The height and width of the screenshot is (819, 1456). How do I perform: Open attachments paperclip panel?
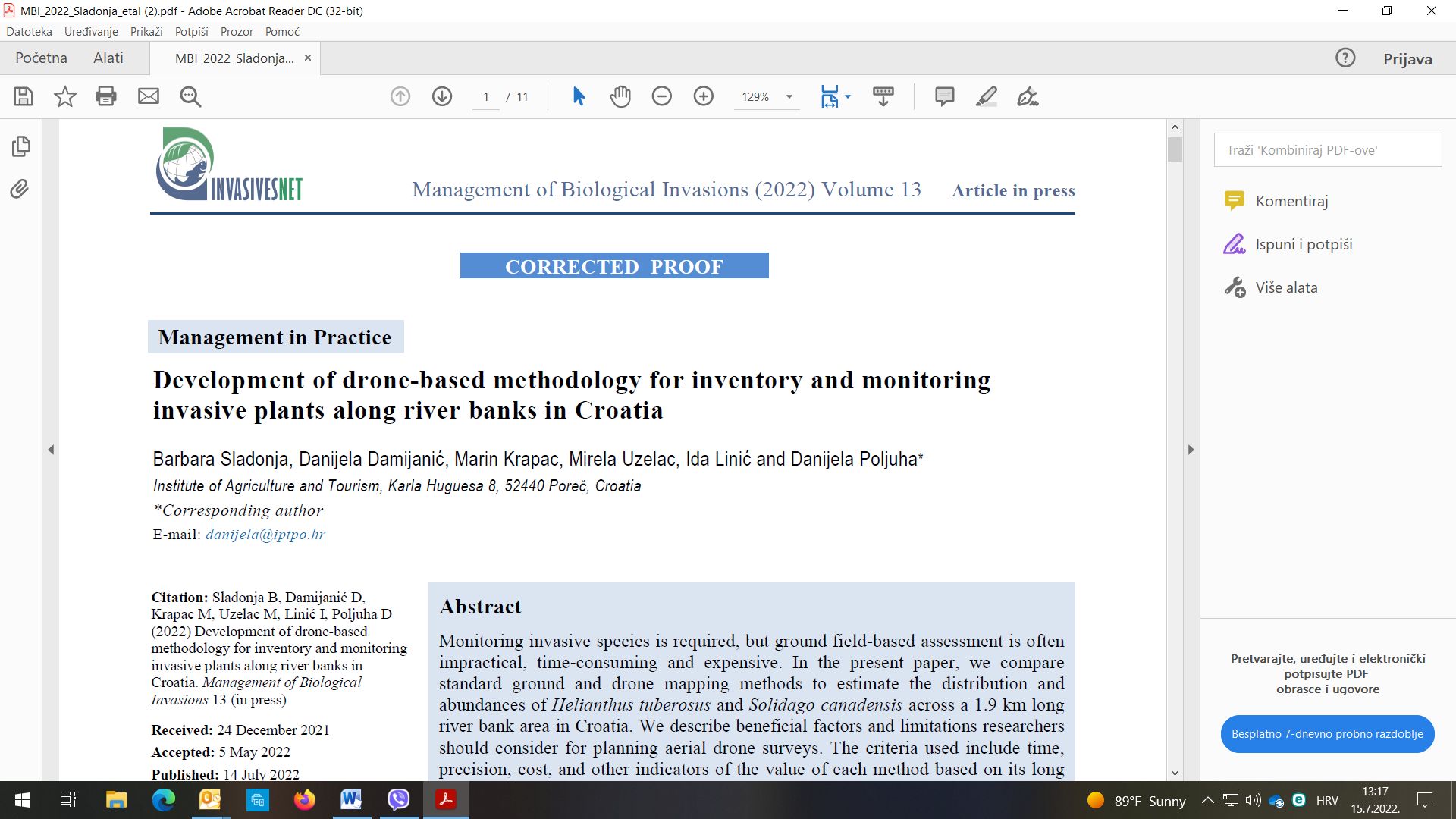pyautogui.click(x=20, y=189)
